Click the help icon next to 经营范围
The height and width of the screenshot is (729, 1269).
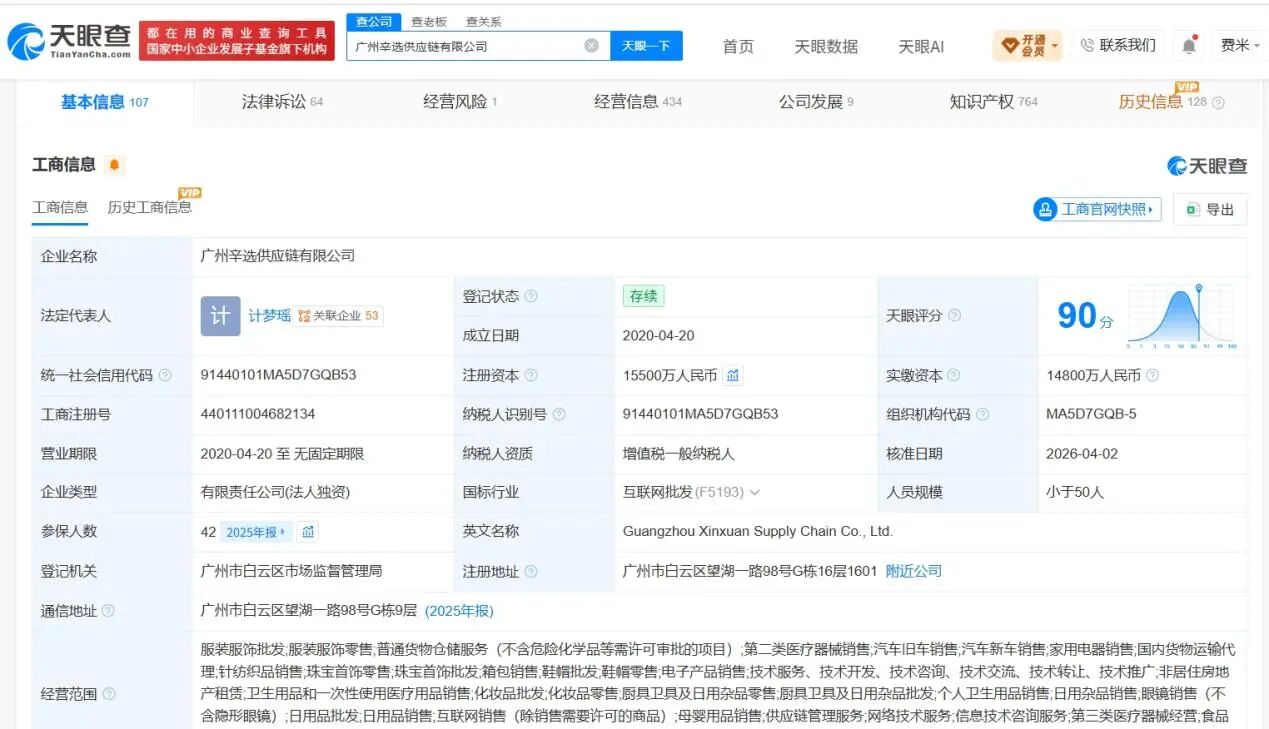pyautogui.click(x=108, y=694)
